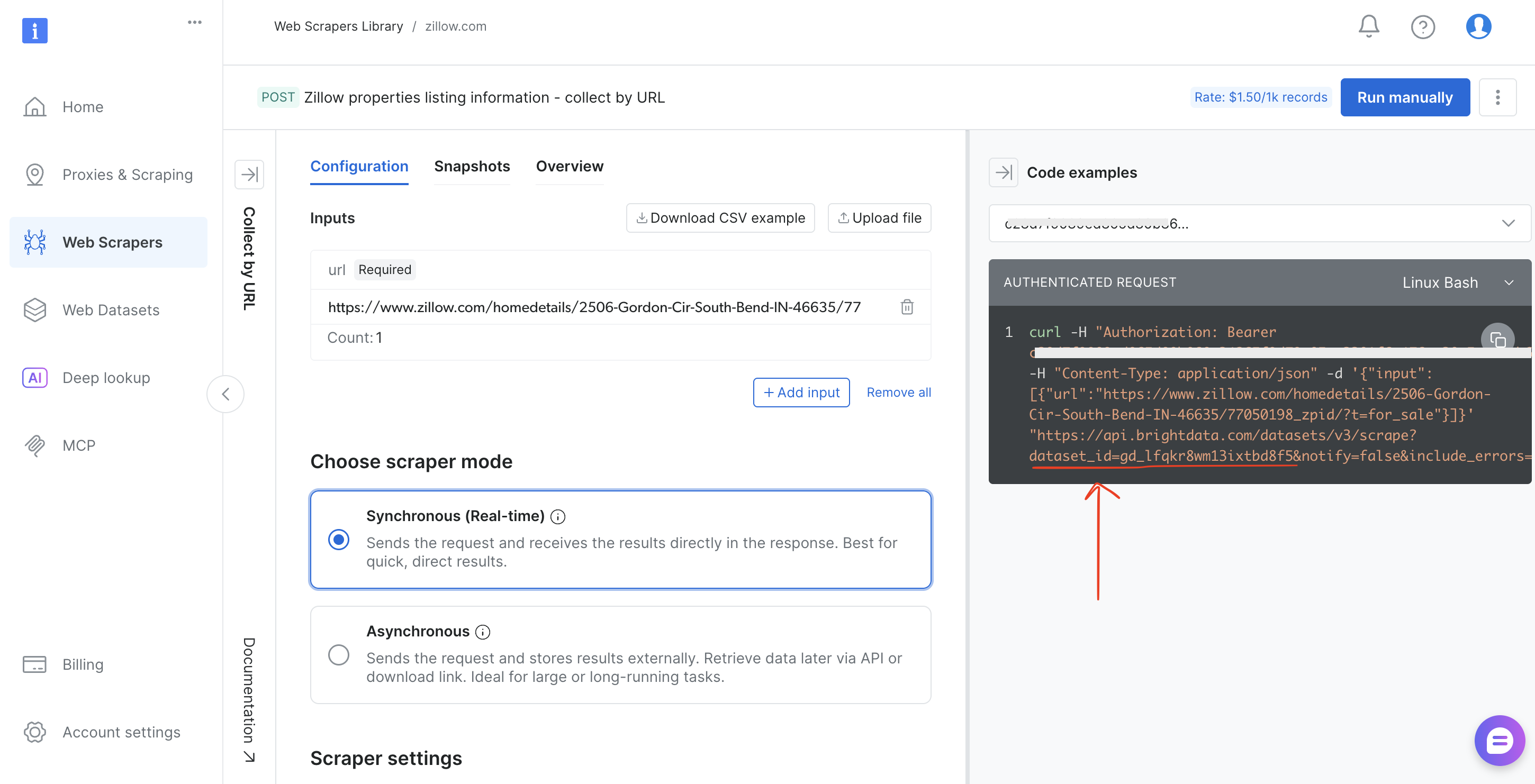The image size is (1535, 784).
Task: Open the Proxies & Scraping section
Action: [x=127, y=175]
